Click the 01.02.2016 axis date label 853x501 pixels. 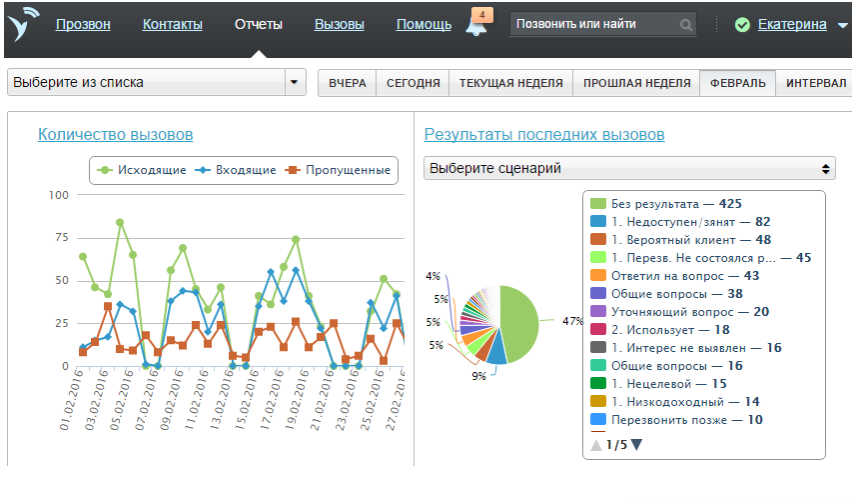point(72,400)
